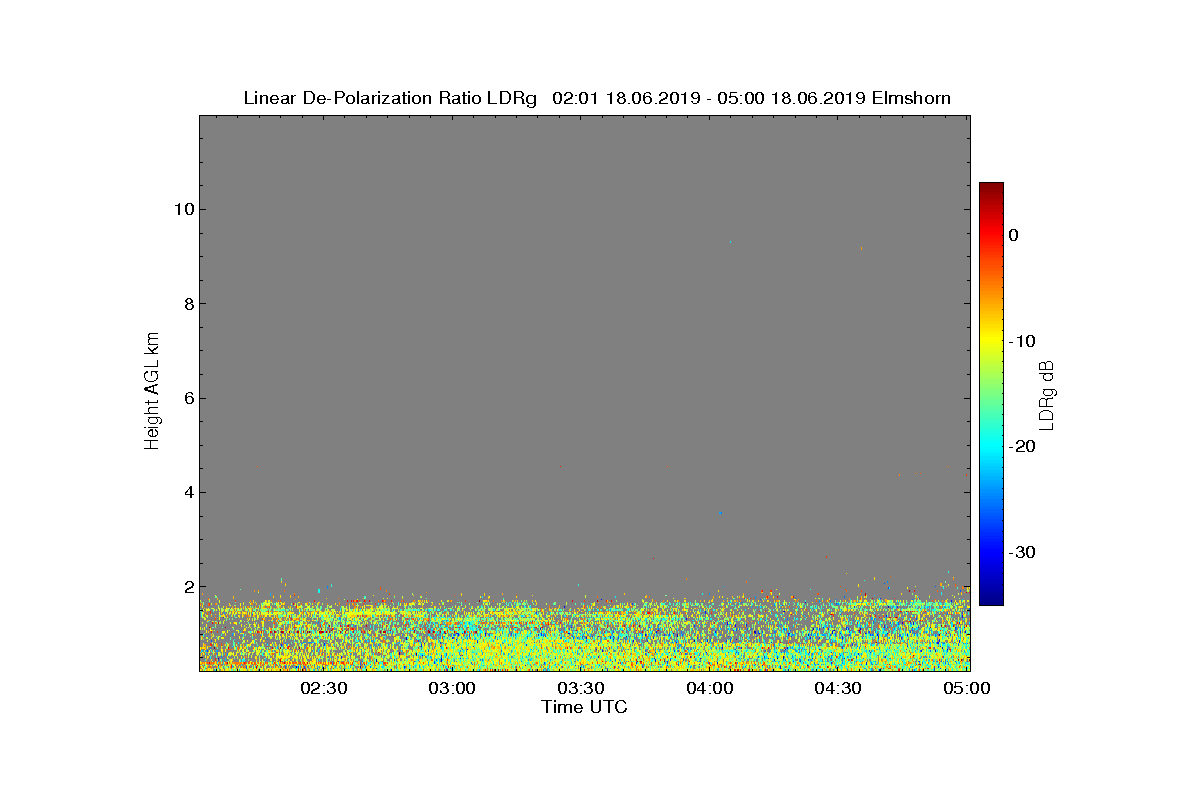Click the height tick label '2'

tap(187, 587)
